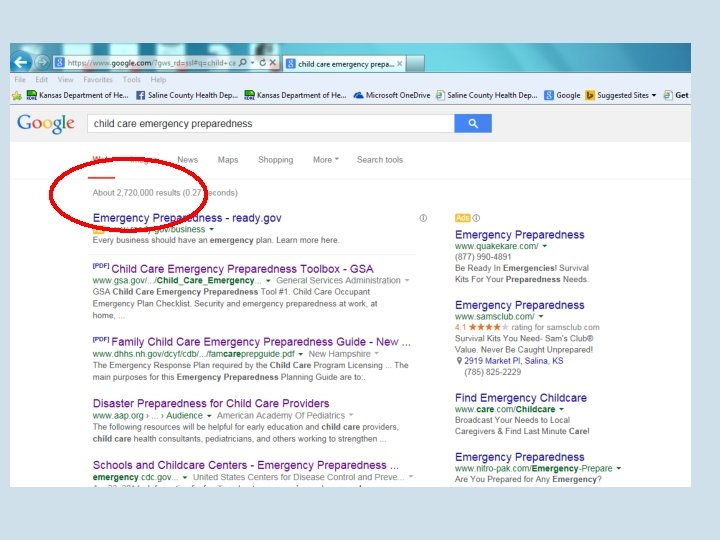Click the Google logo

point(45,124)
